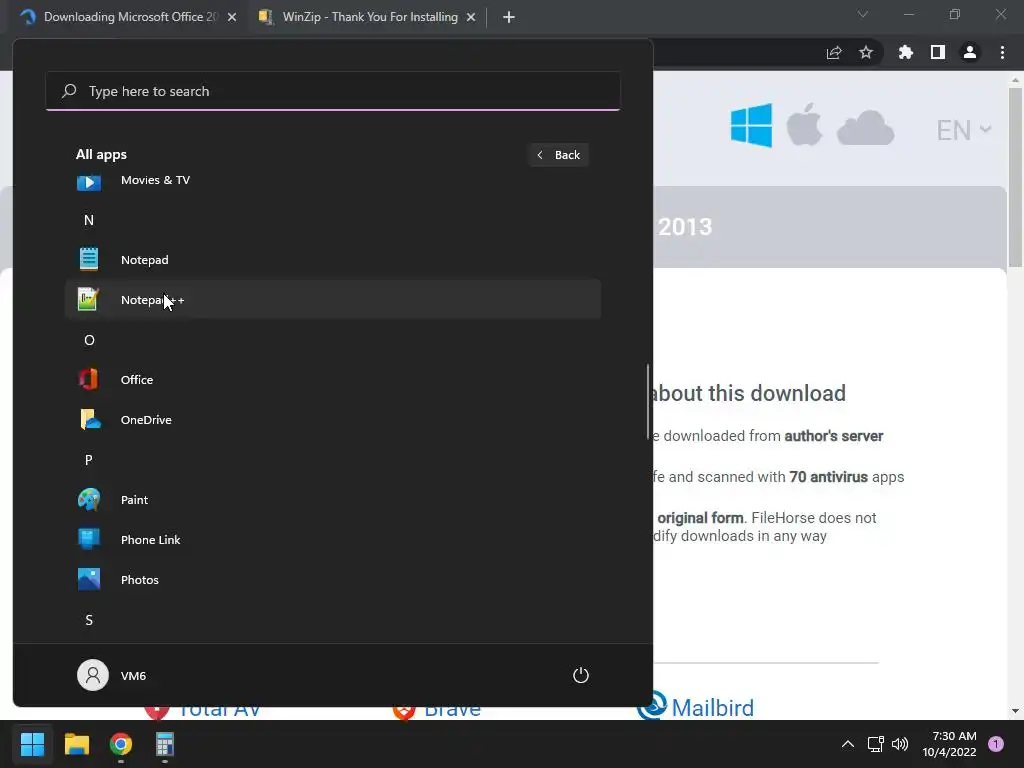This screenshot has width=1024, height=768.
Task: Click the page scrollbar down arrow
Action: coord(1015,711)
